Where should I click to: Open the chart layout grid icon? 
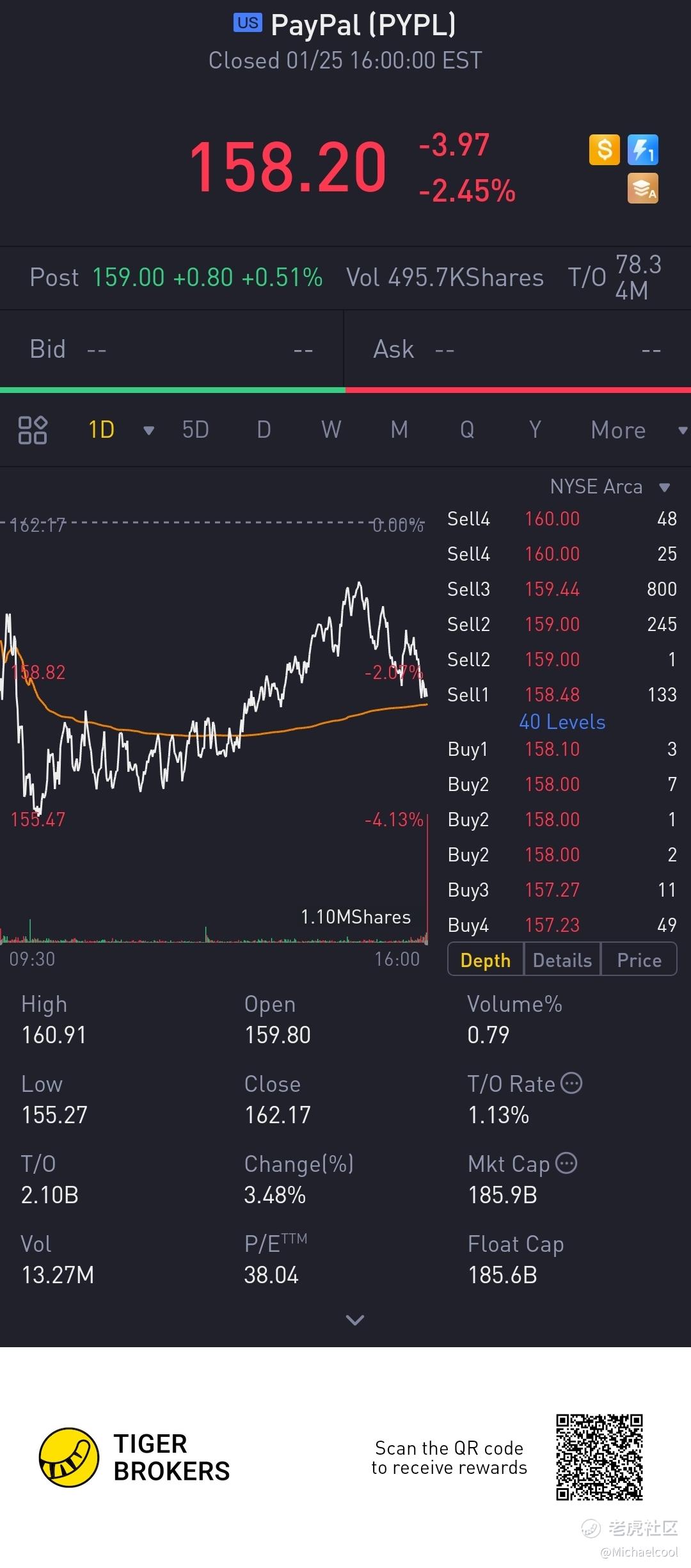(33, 430)
